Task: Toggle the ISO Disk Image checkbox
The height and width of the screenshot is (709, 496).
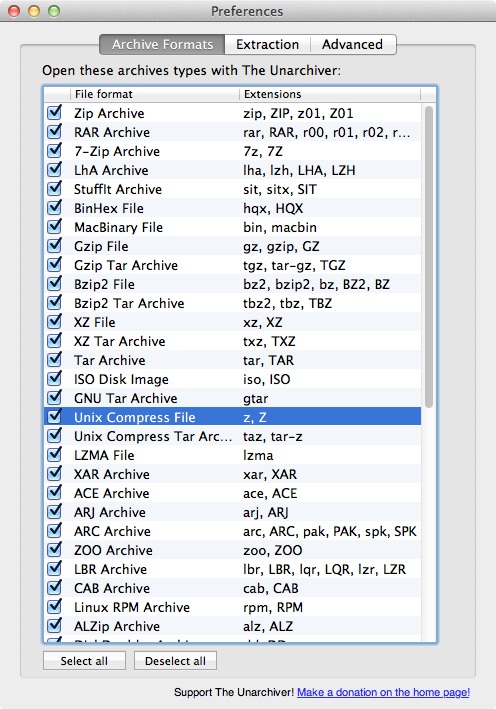Action: click(x=54, y=378)
